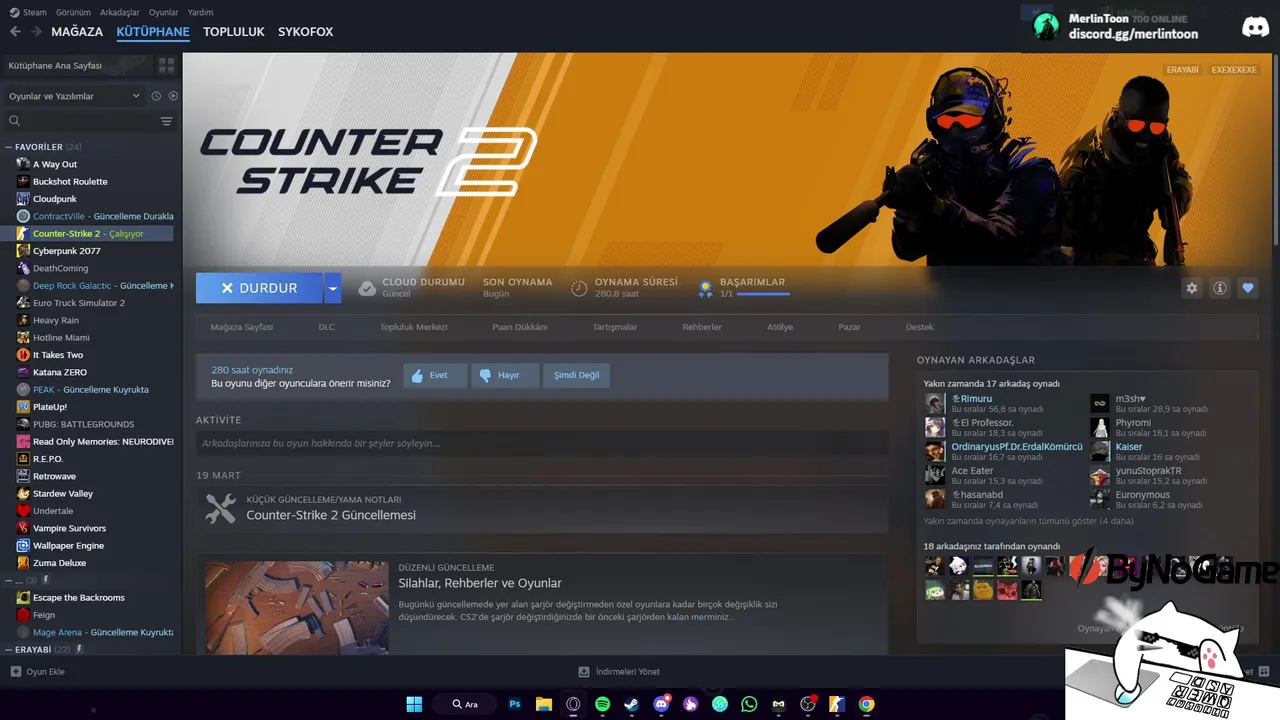Open the Counter-Strike 2 Güncellemesi news
The image size is (1280, 720).
pyautogui.click(x=331, y=515)
